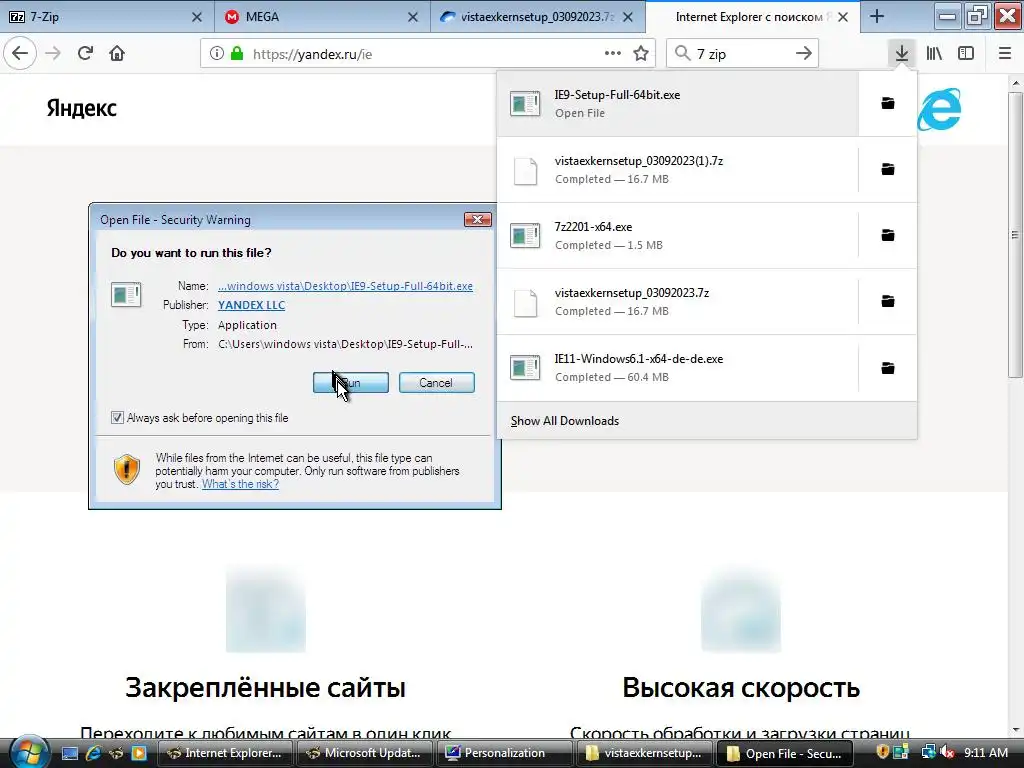Open page actions three-dot menu
The image size is (1024, 768).
(613, 54)
